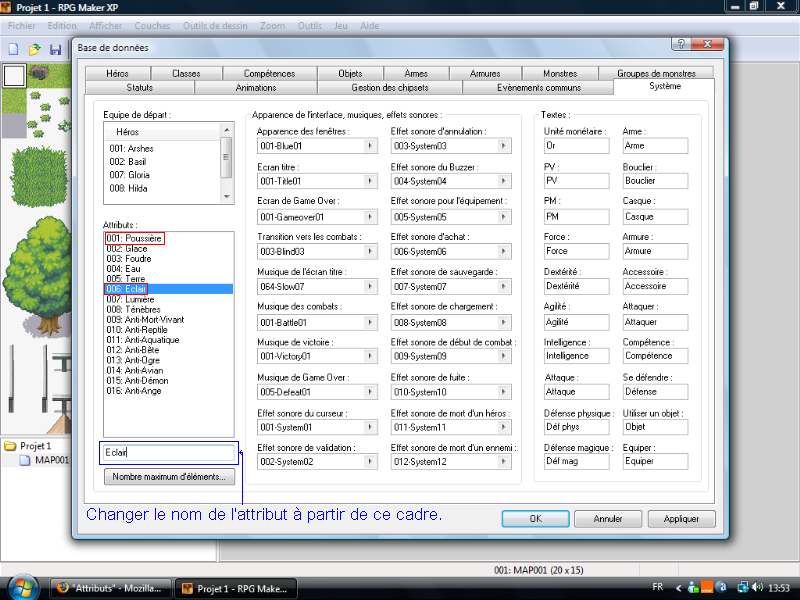The height and width of the screenshot is (600, 800).
Task: Click the Open project folder icon
Action: pos(34,48)
